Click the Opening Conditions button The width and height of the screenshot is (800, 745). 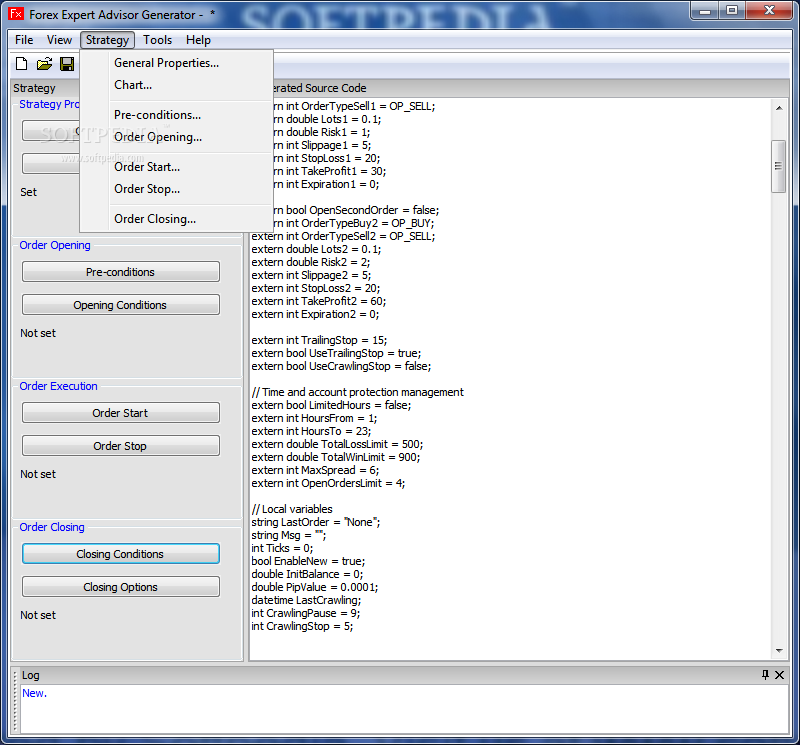120,305
